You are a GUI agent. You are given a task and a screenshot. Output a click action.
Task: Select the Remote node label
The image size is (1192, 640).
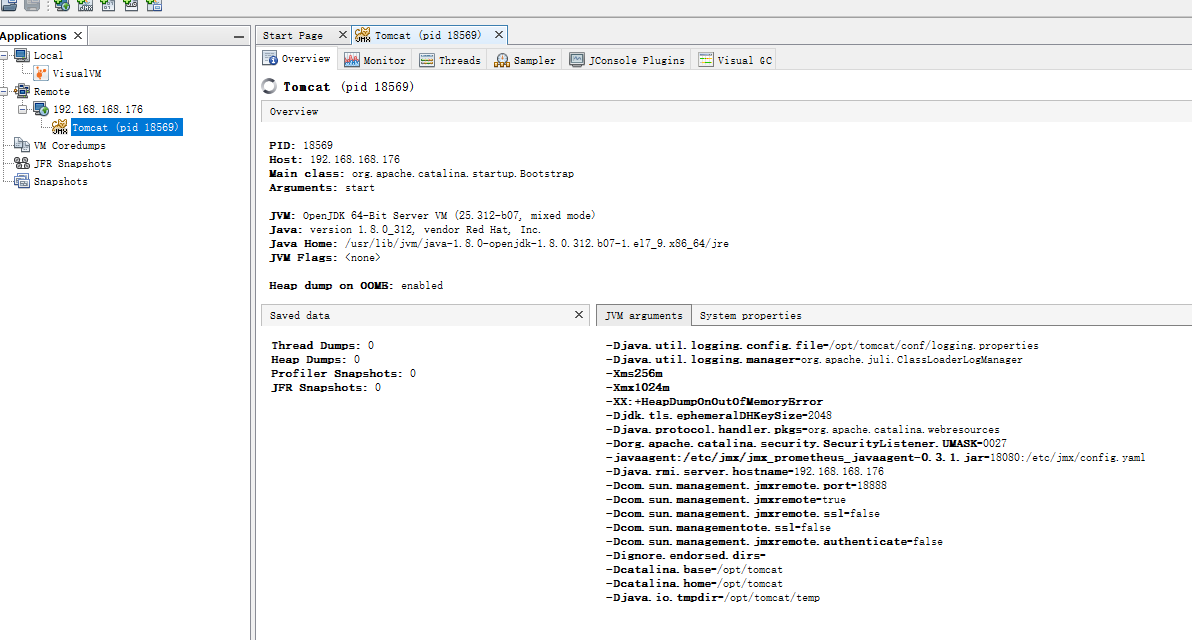pos(52,91)
